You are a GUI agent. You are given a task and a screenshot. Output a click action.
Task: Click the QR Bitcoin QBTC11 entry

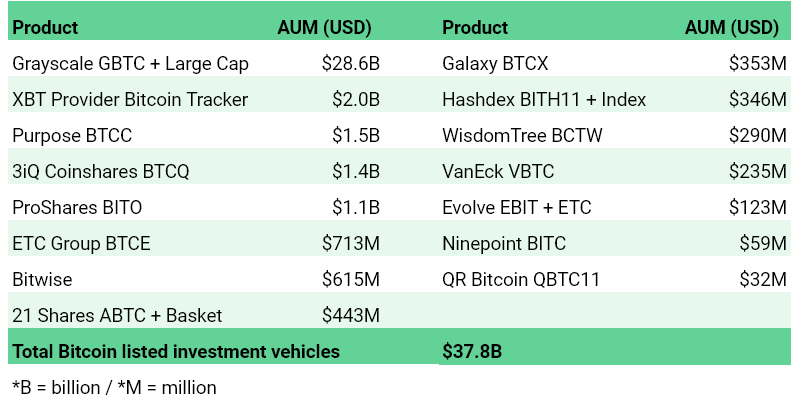coord(521,280)
